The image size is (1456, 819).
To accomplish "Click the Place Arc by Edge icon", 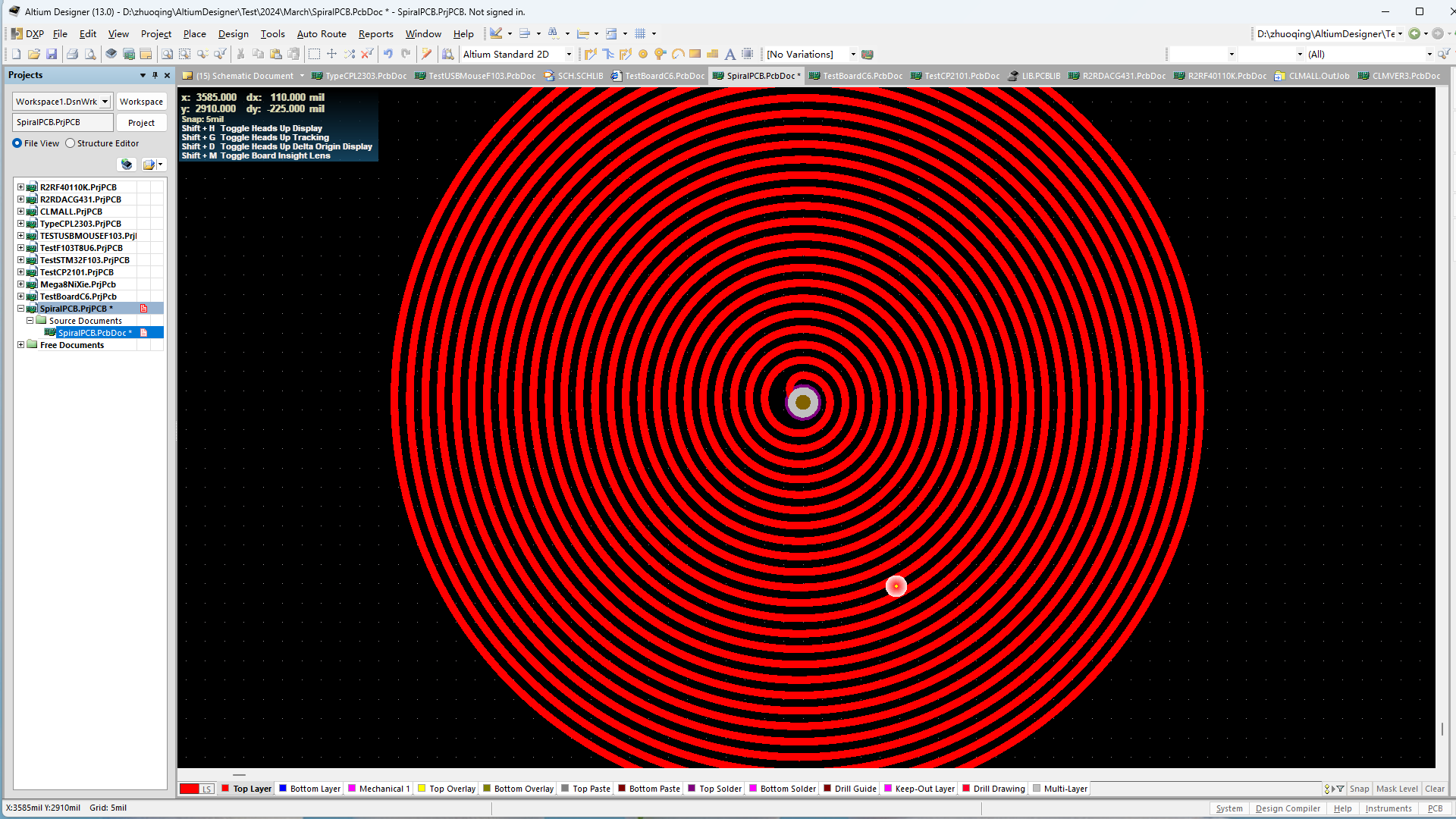I will point(678,54).
